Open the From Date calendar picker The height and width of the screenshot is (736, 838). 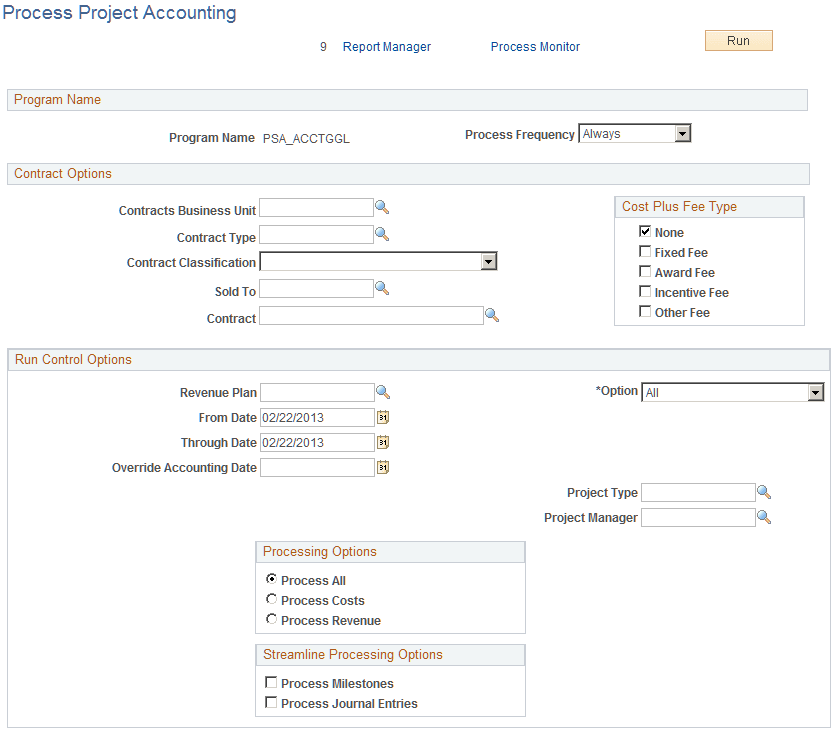tap(382, 417)
